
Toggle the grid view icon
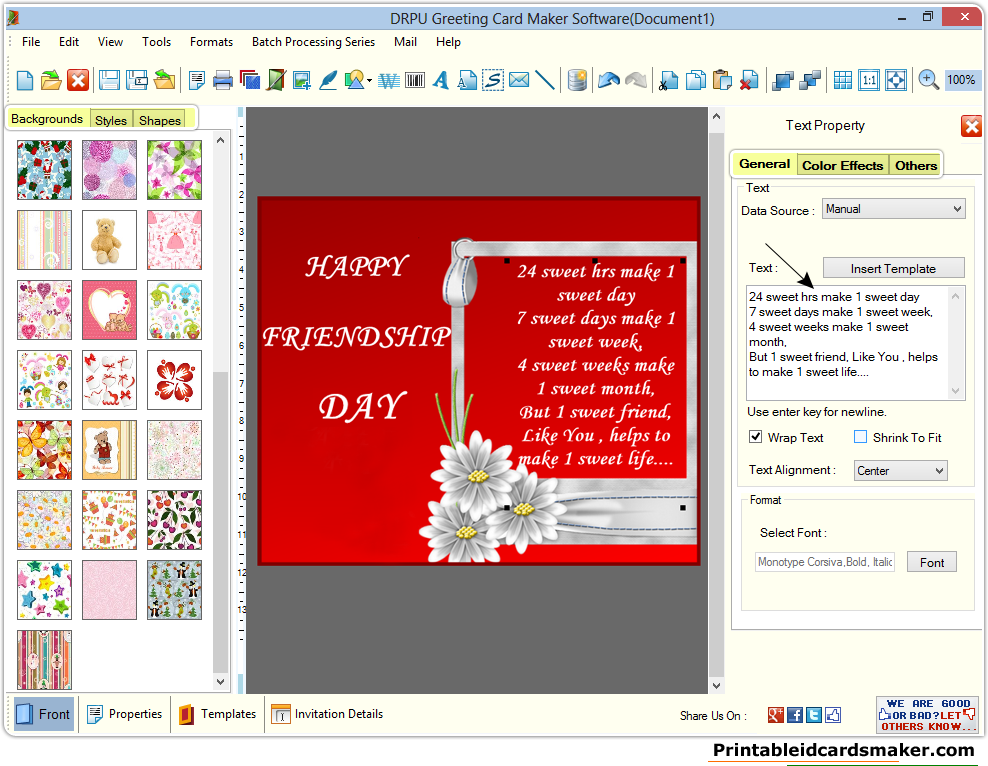pos(842,80)
